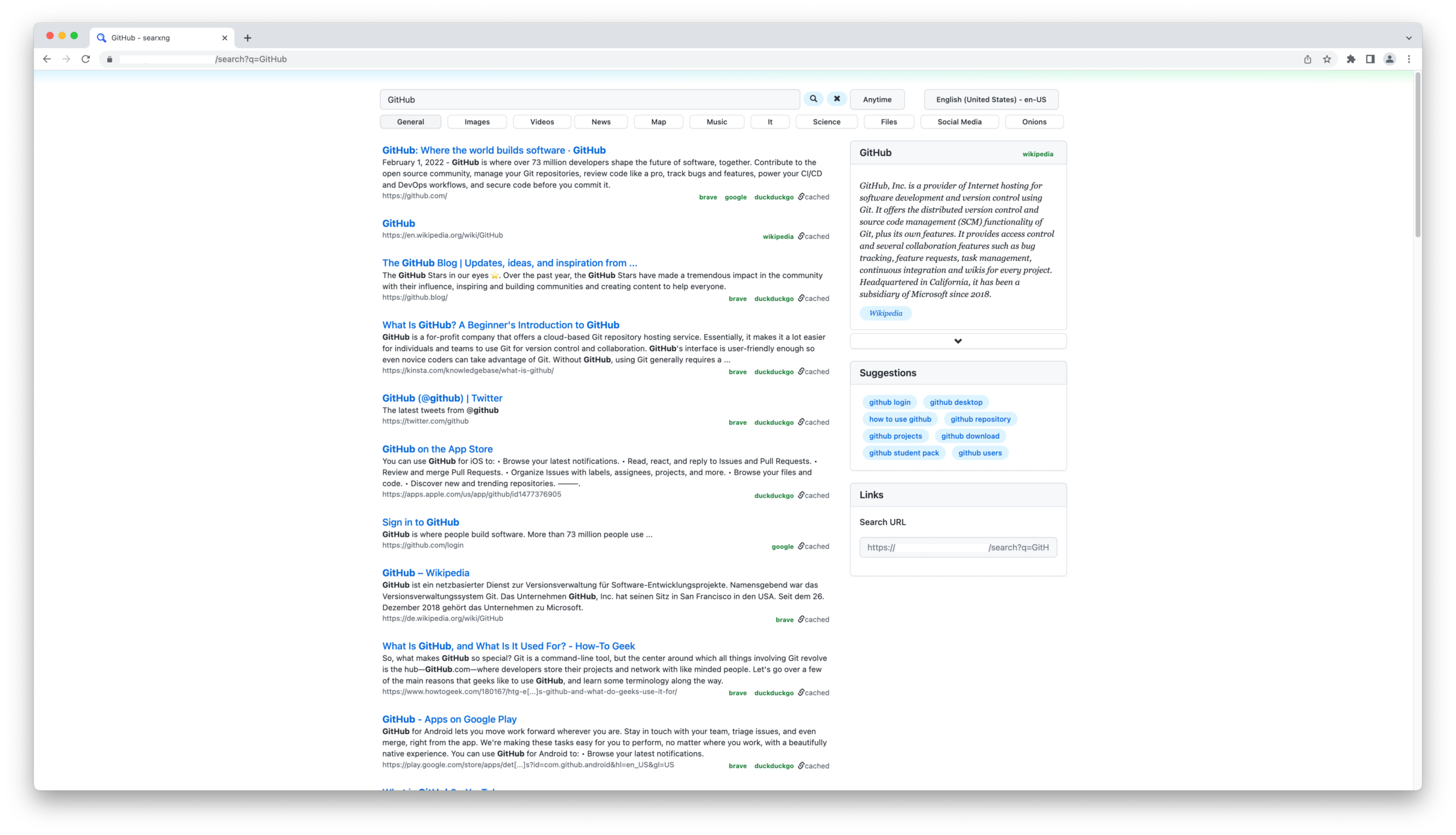
Task: Open the Anytime time range dropdown
Action: [x=877, y=99]
